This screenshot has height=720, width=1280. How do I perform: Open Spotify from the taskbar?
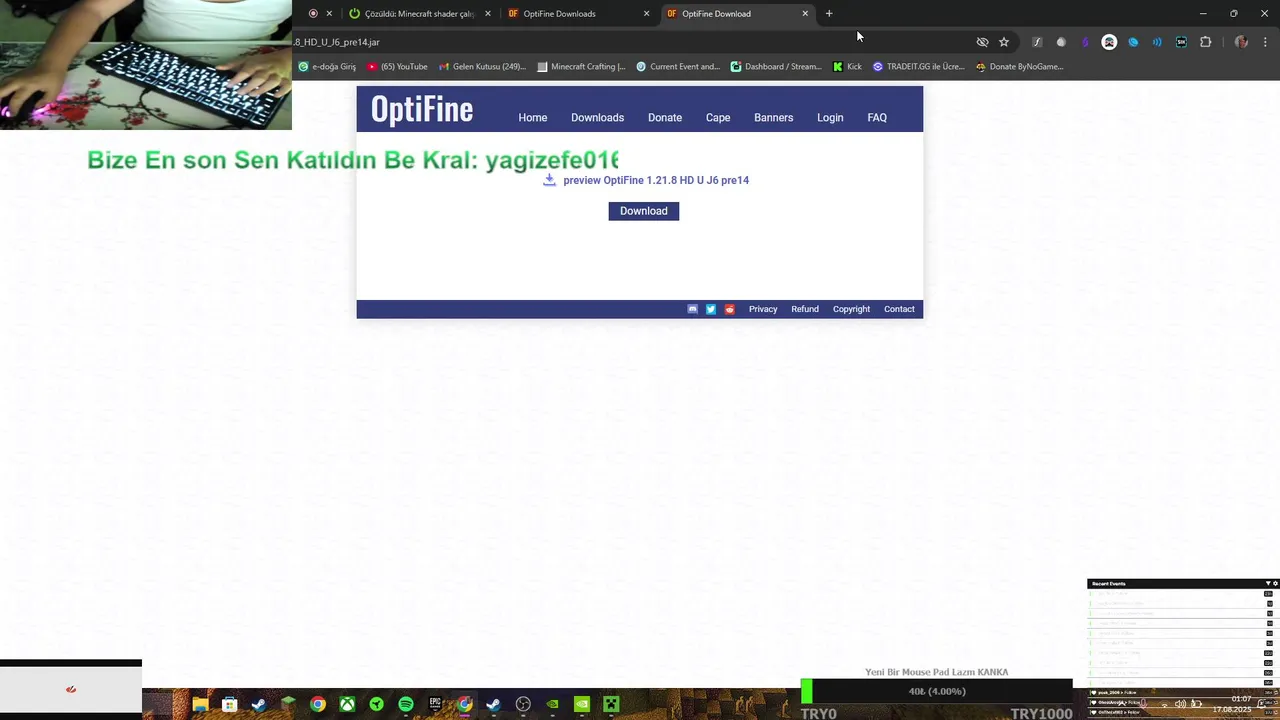coord(406,704)
